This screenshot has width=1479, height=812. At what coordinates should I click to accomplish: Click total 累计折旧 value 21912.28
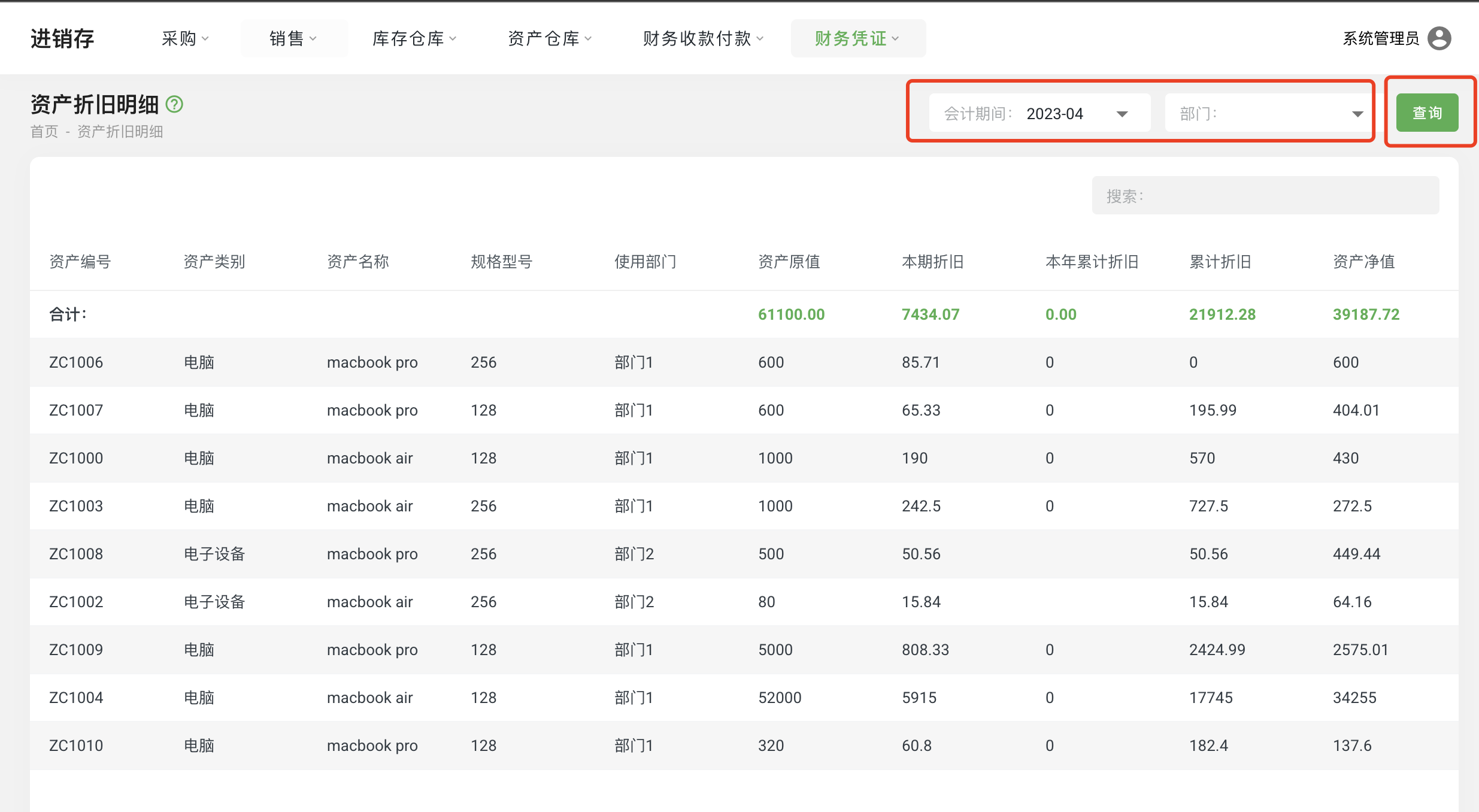coord(1222,314)
